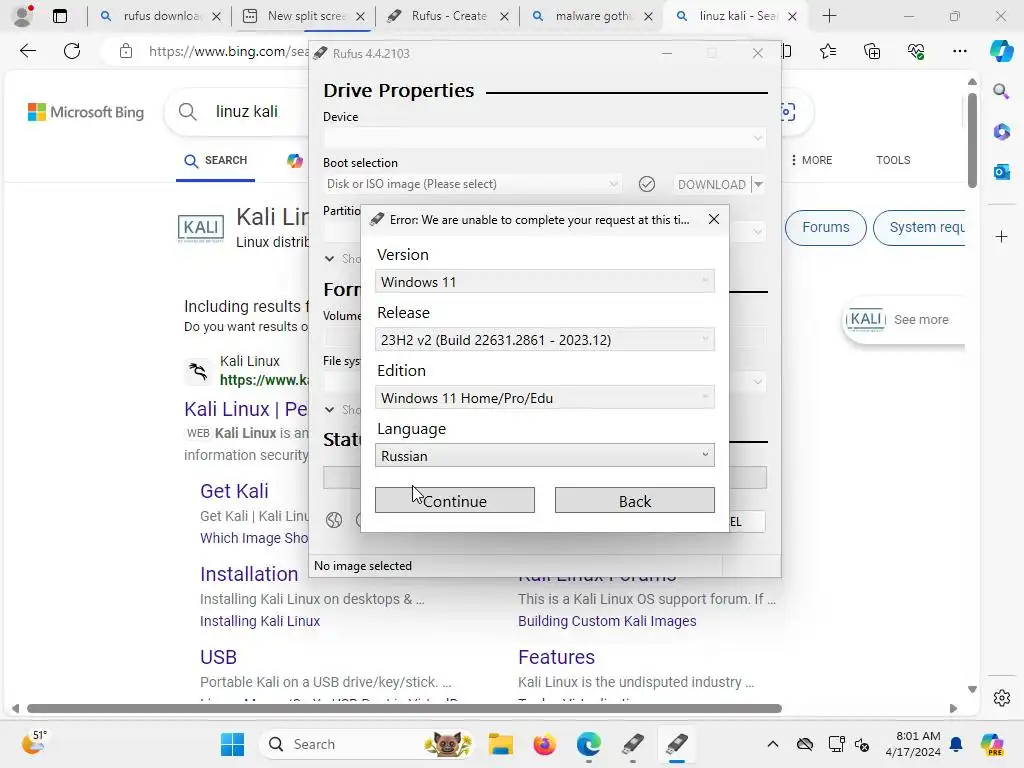This screenshot has width=1024, height=768.
Task: Open Outlook sidebar icon
Action: click(x=1001, y=172)
